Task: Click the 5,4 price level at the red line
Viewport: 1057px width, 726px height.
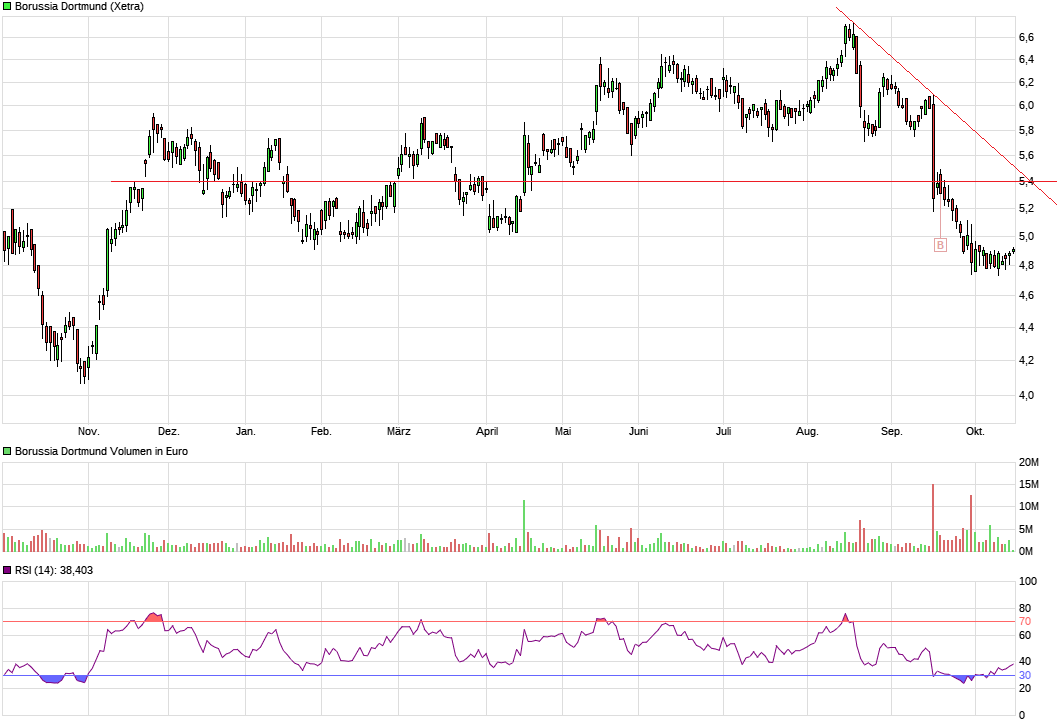Action: point(1026,181)
